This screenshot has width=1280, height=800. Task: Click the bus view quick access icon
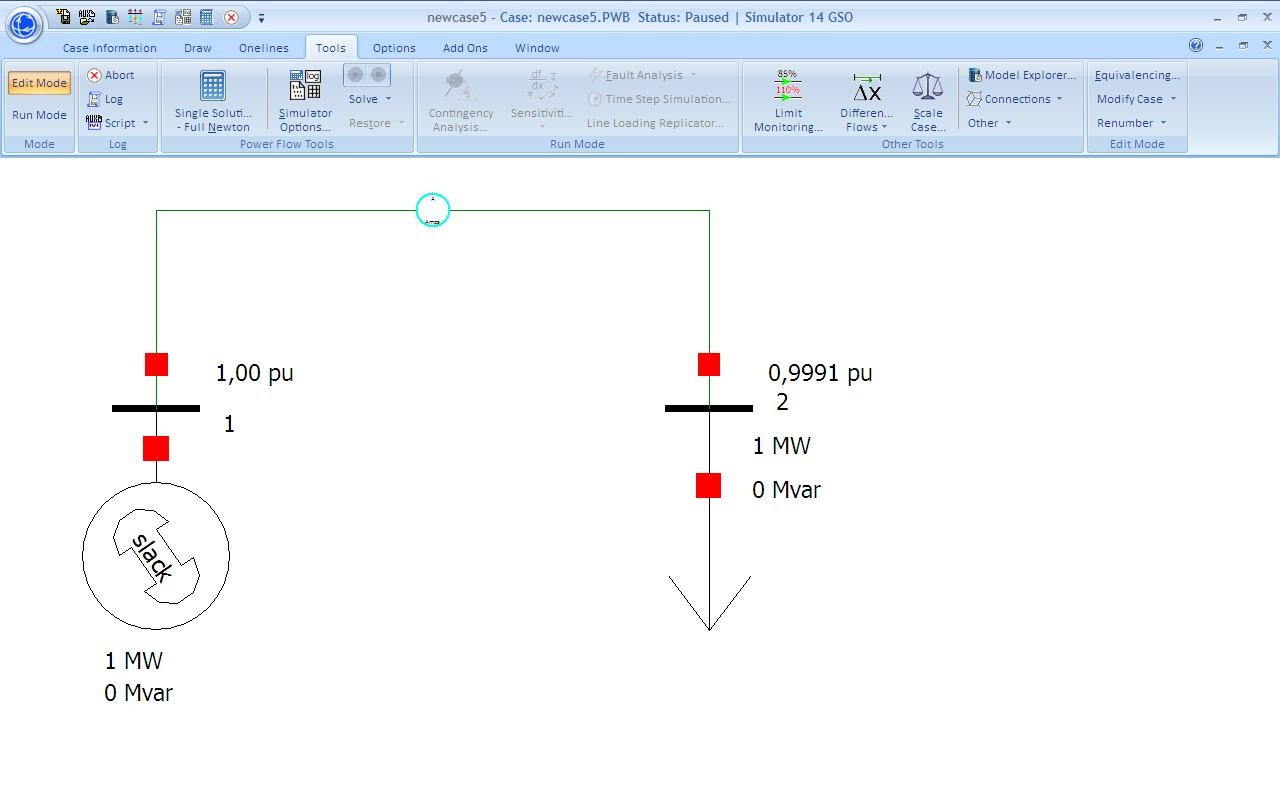(x=135, y=17)
